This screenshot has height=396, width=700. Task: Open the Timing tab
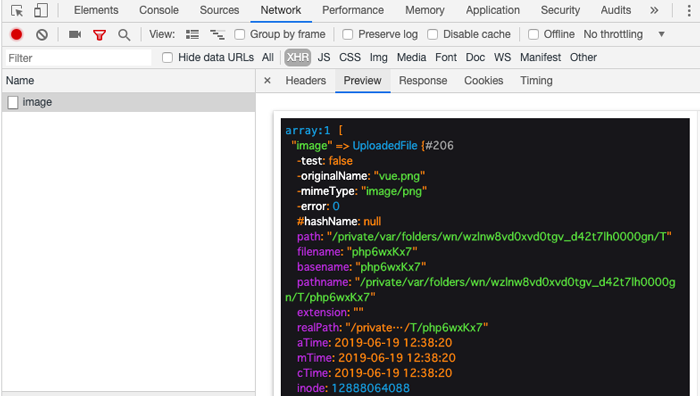click(x=536, y=80)
